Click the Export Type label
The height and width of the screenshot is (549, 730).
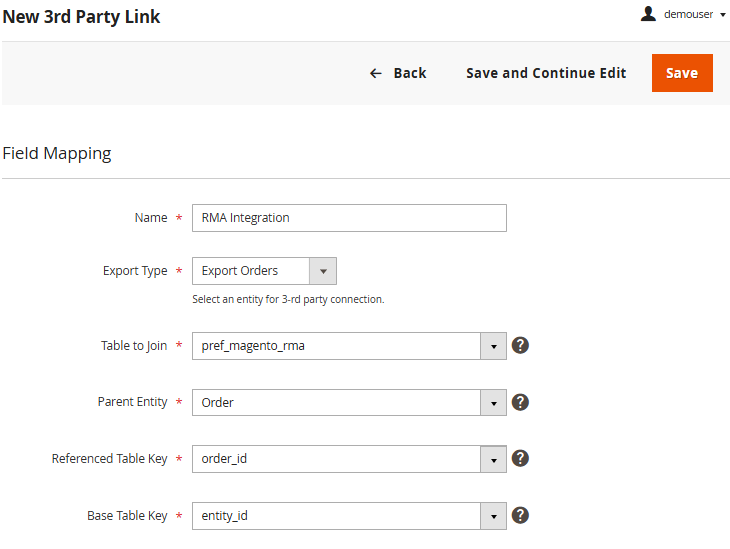pyautogui.click(x=135, y=271)
